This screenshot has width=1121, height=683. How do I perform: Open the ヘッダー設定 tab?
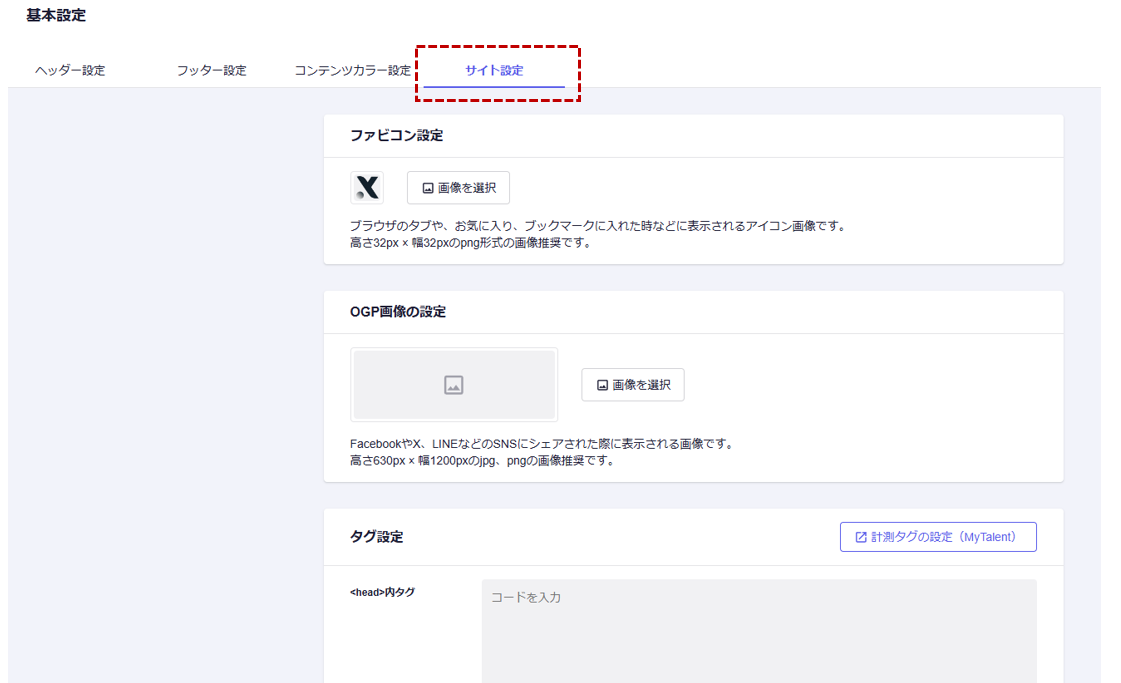70,71
